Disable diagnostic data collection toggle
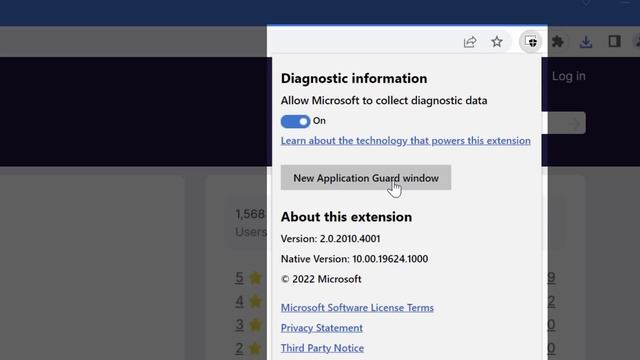 coord(296,121)
